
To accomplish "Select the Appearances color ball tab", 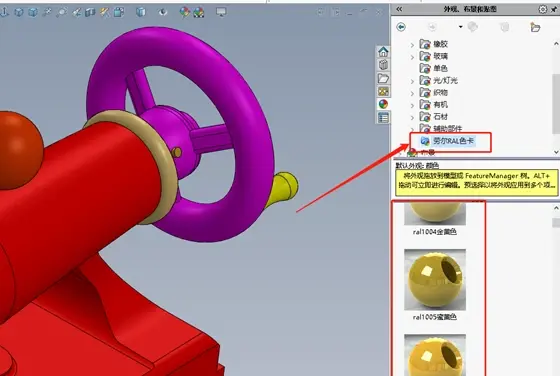I will click(383, 104).
